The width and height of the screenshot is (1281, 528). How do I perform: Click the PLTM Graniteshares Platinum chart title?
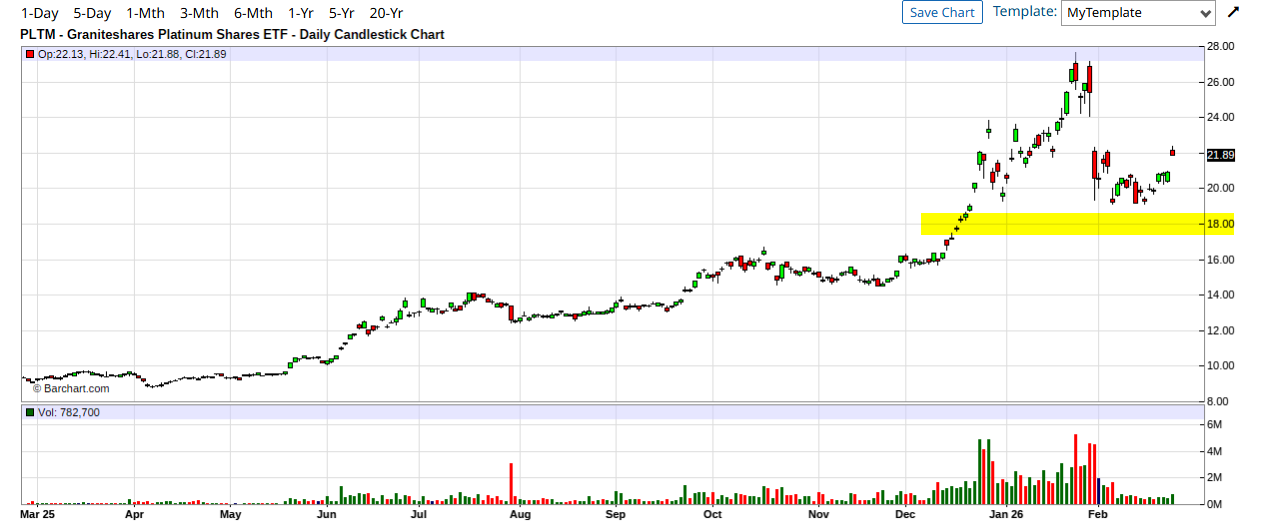pyautogui.click(x=232, y=34)
